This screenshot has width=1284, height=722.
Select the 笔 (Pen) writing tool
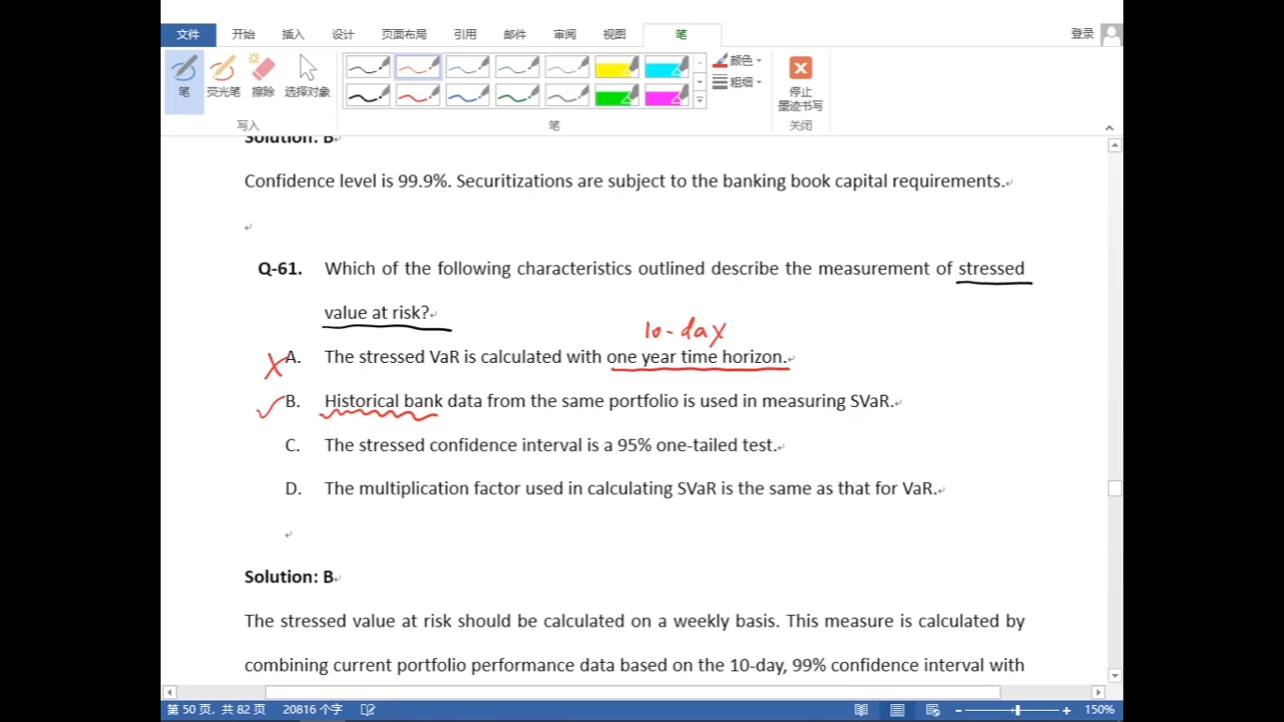[184, 76]
